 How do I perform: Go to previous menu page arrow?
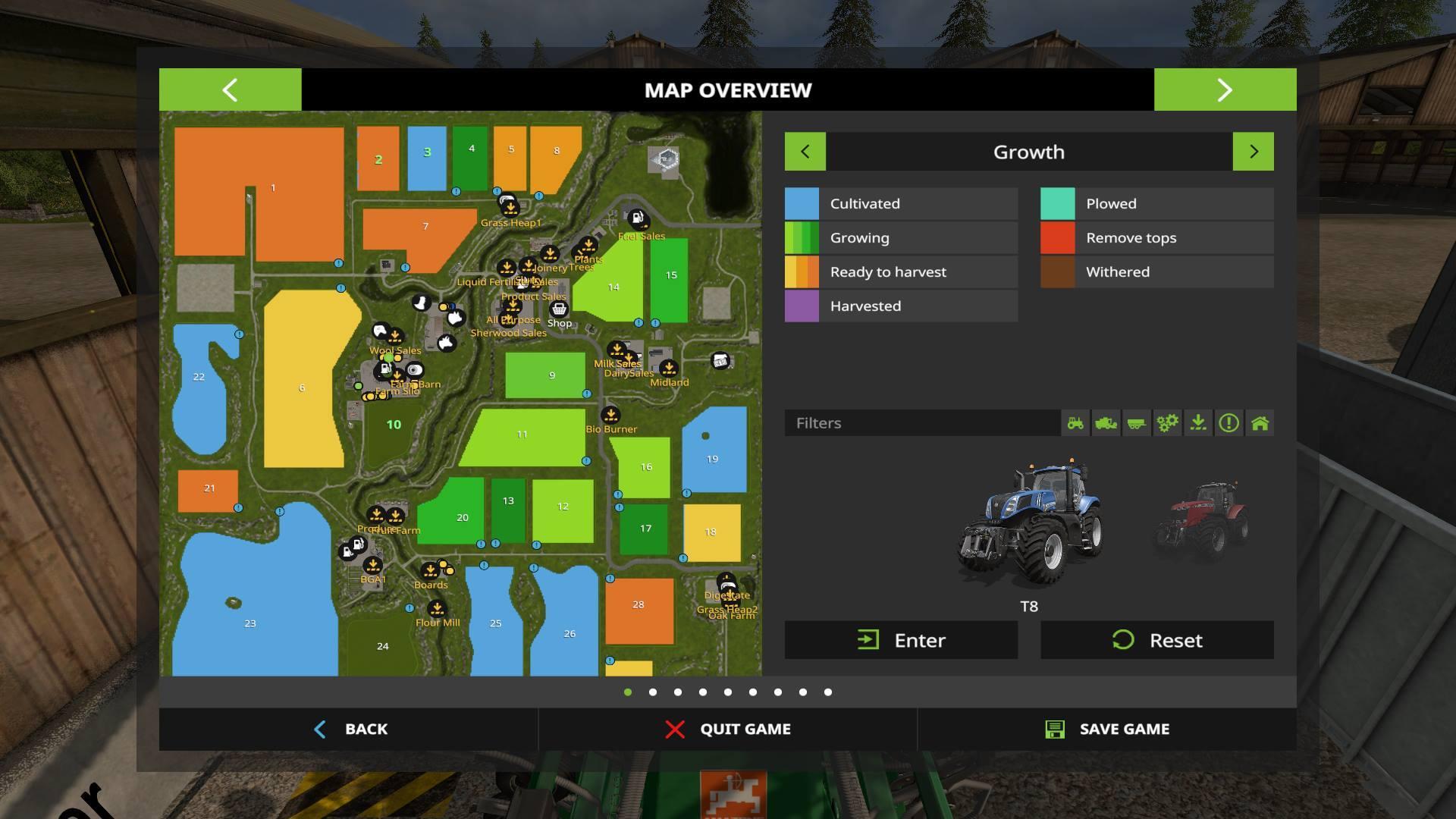click(230, 89)
